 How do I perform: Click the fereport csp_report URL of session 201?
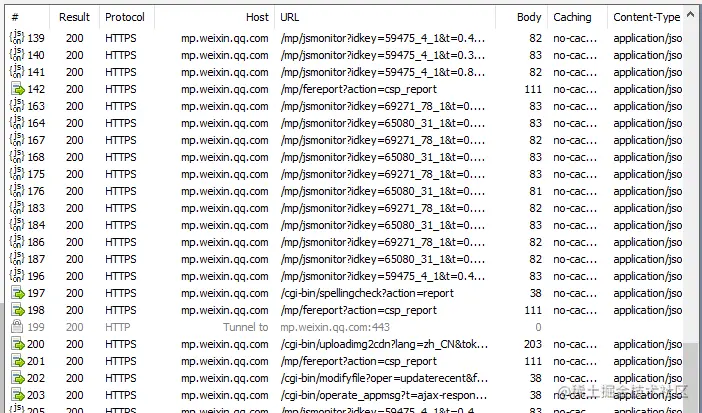click(359, 361)
